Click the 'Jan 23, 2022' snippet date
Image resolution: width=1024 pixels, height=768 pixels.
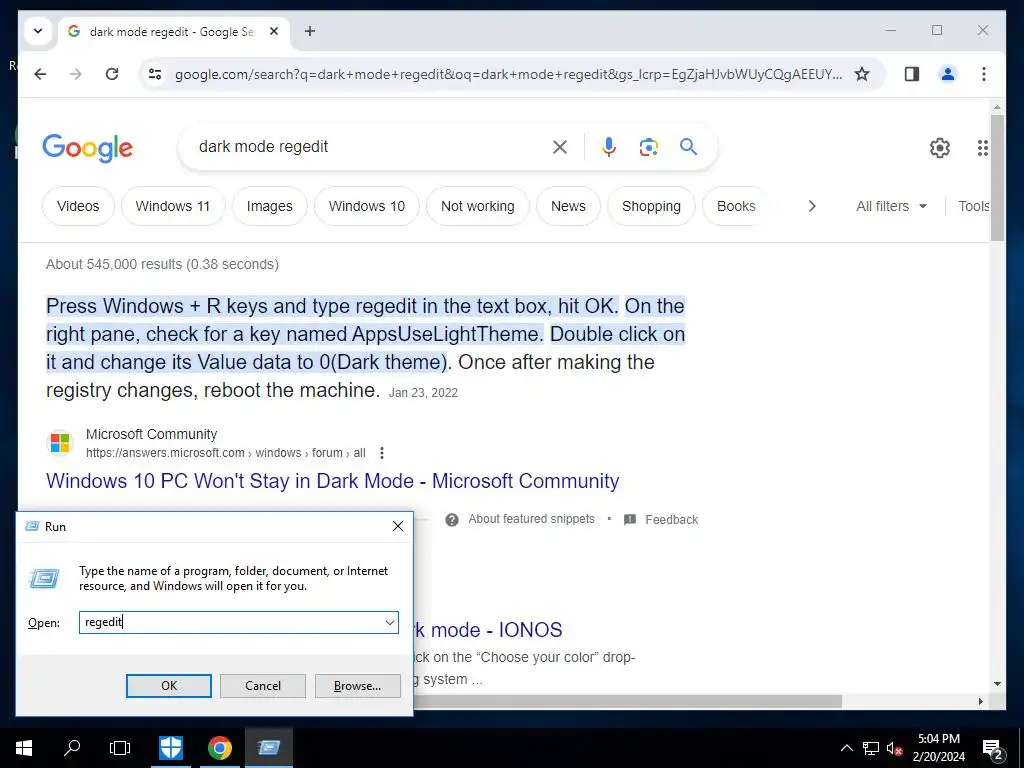click(x=423, y=393)
